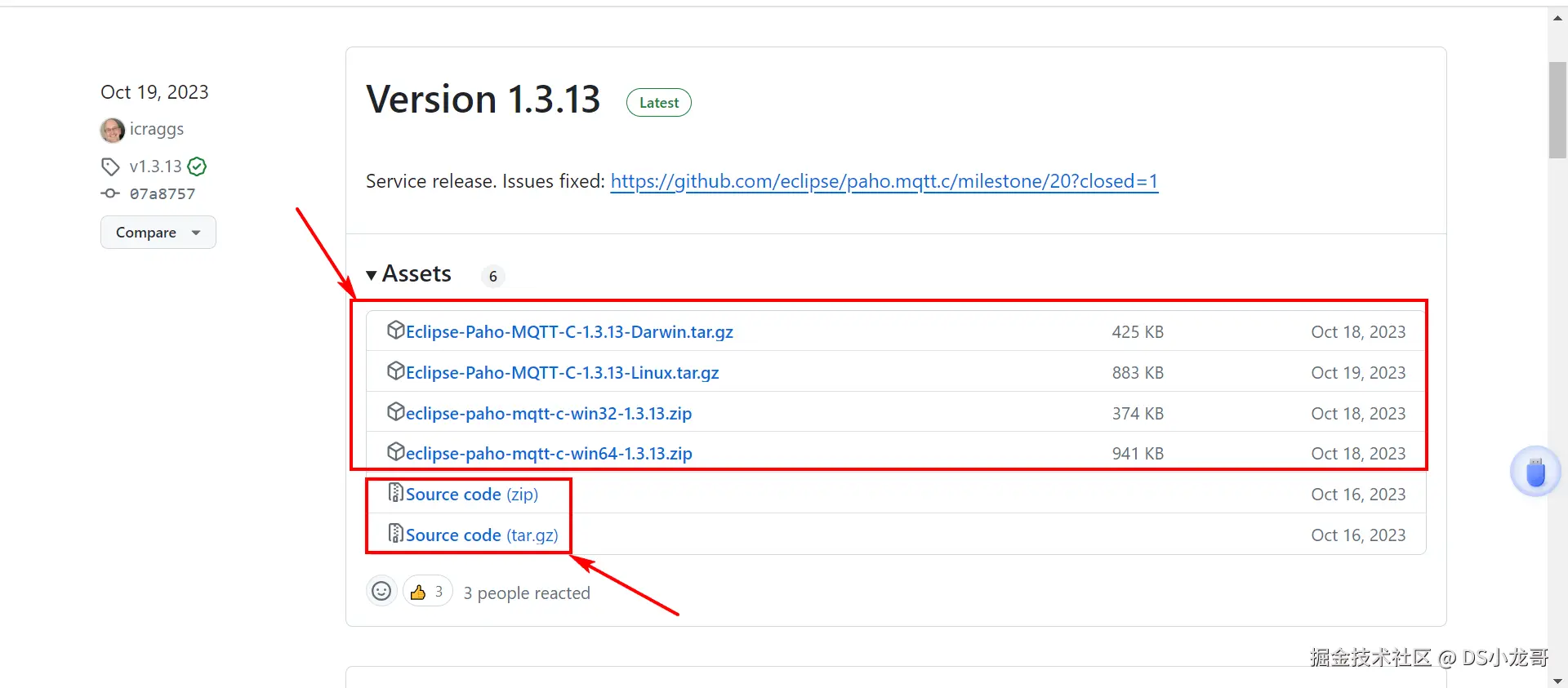The image size is (1568, 688).
Task: Click the package icon beside Darwin.tar.gz
Action: tap(395, 330)
